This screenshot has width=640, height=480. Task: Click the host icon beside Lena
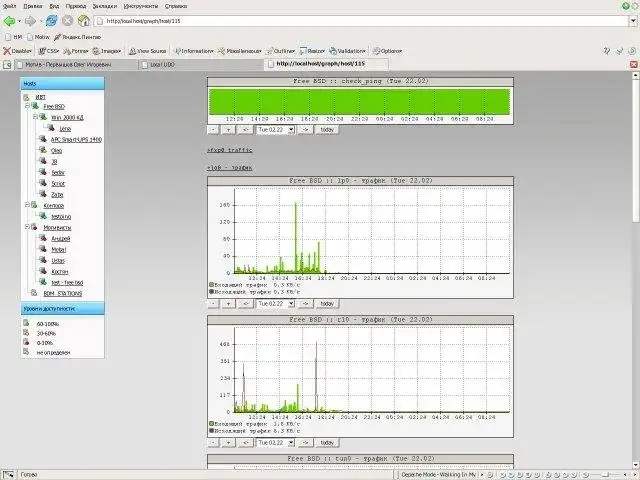point(51,128)
